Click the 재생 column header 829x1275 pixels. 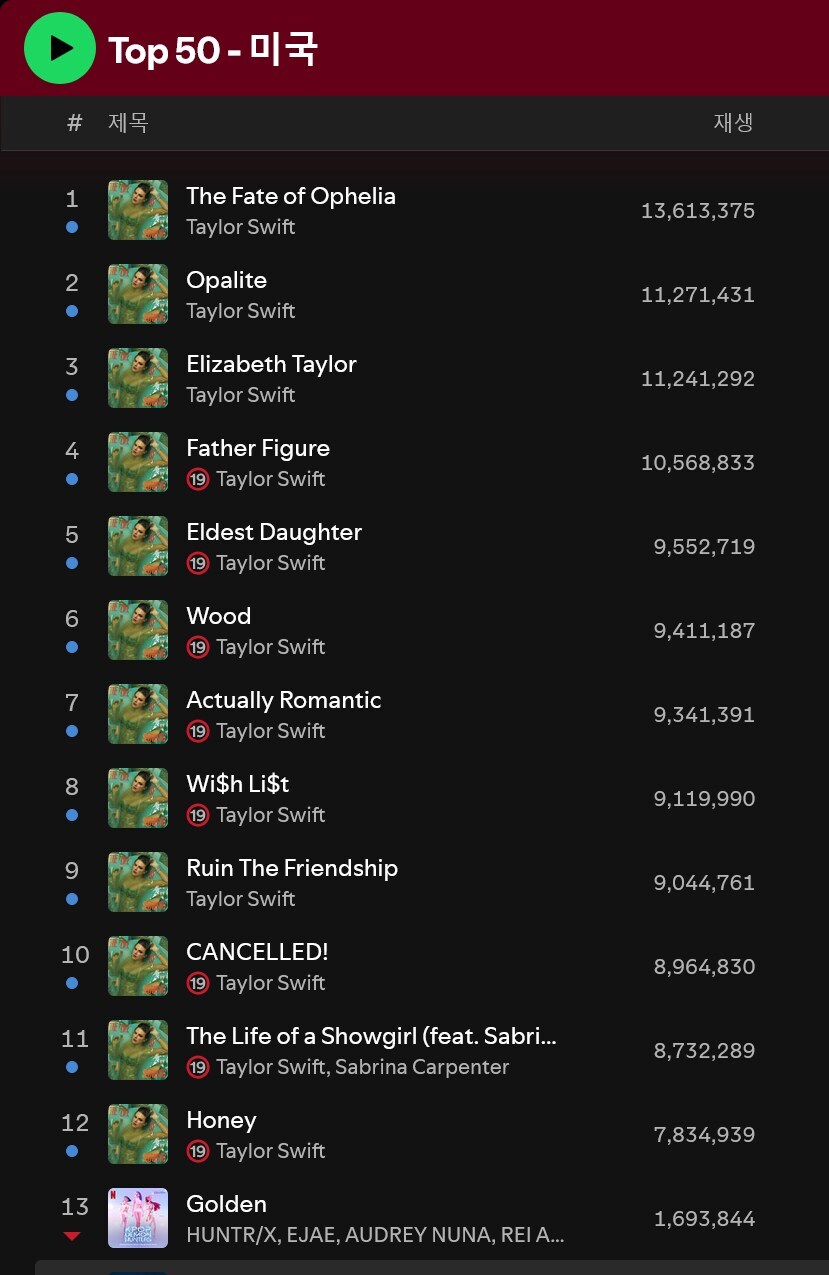(x=733, y=123)
